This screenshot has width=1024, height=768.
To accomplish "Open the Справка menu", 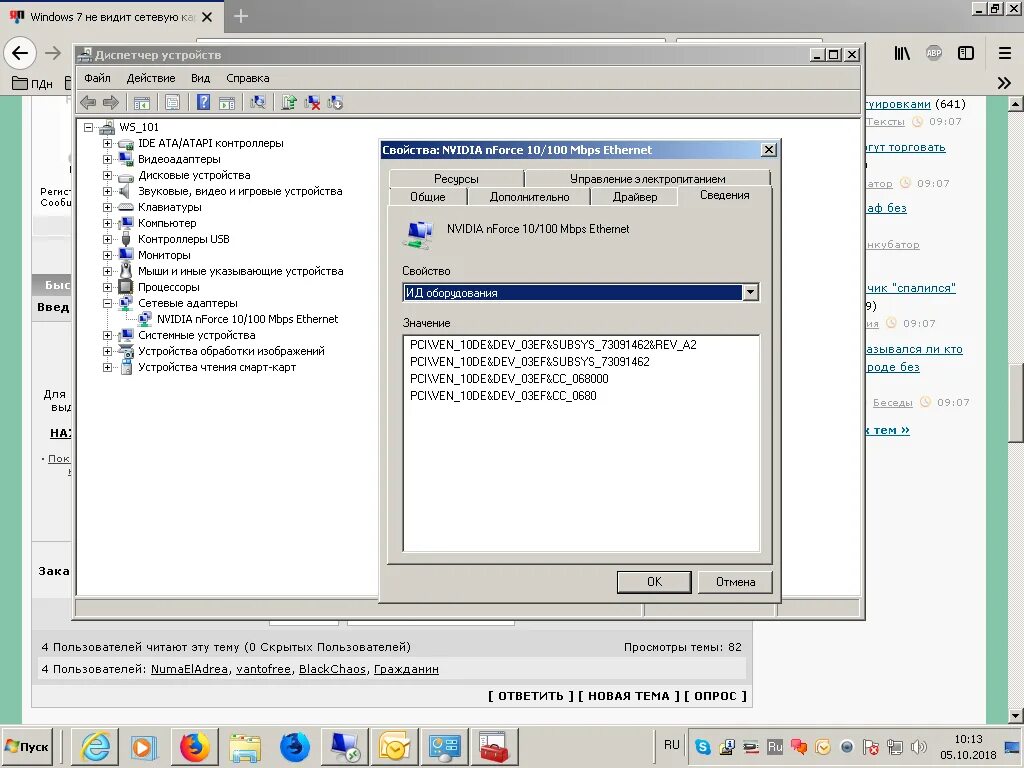I will click(248, 78).
